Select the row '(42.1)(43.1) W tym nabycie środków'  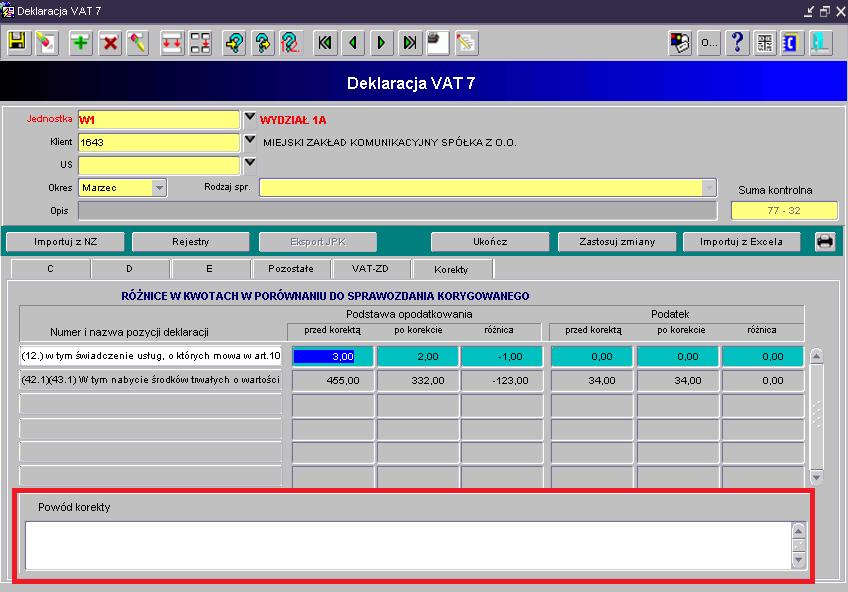pyautogui.click(x=151, y=380)
